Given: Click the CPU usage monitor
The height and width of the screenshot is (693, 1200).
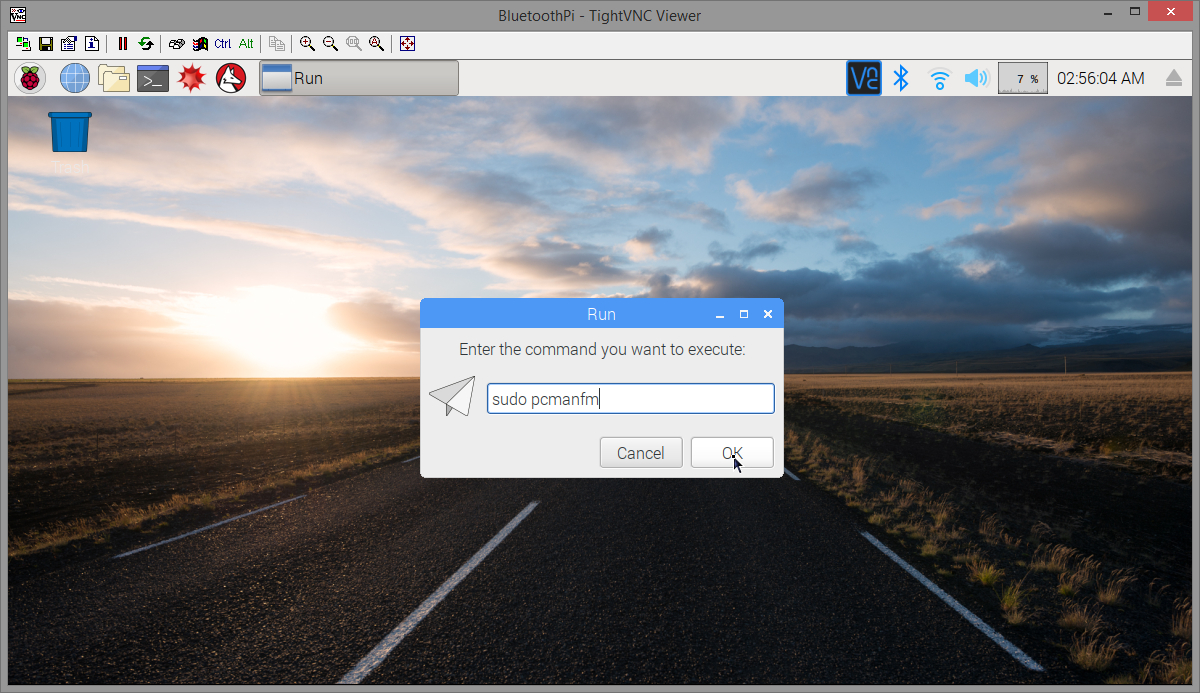Looking at the screenshot, I should point(1023,78).
